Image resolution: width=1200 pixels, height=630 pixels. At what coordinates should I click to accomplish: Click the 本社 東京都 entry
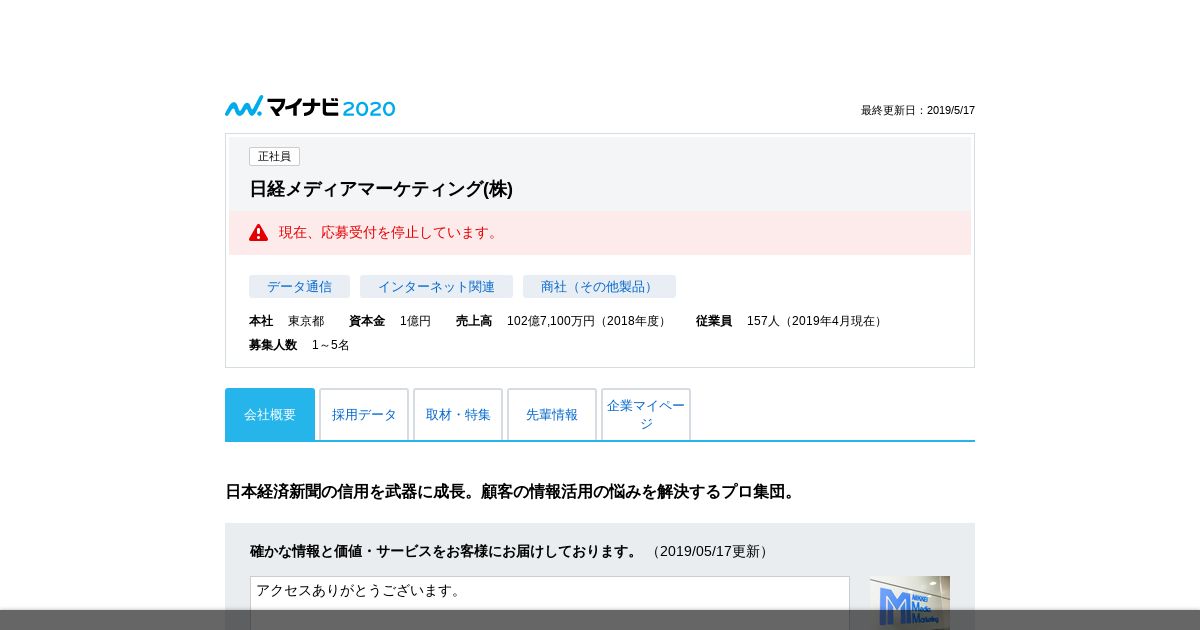(286, 321)
